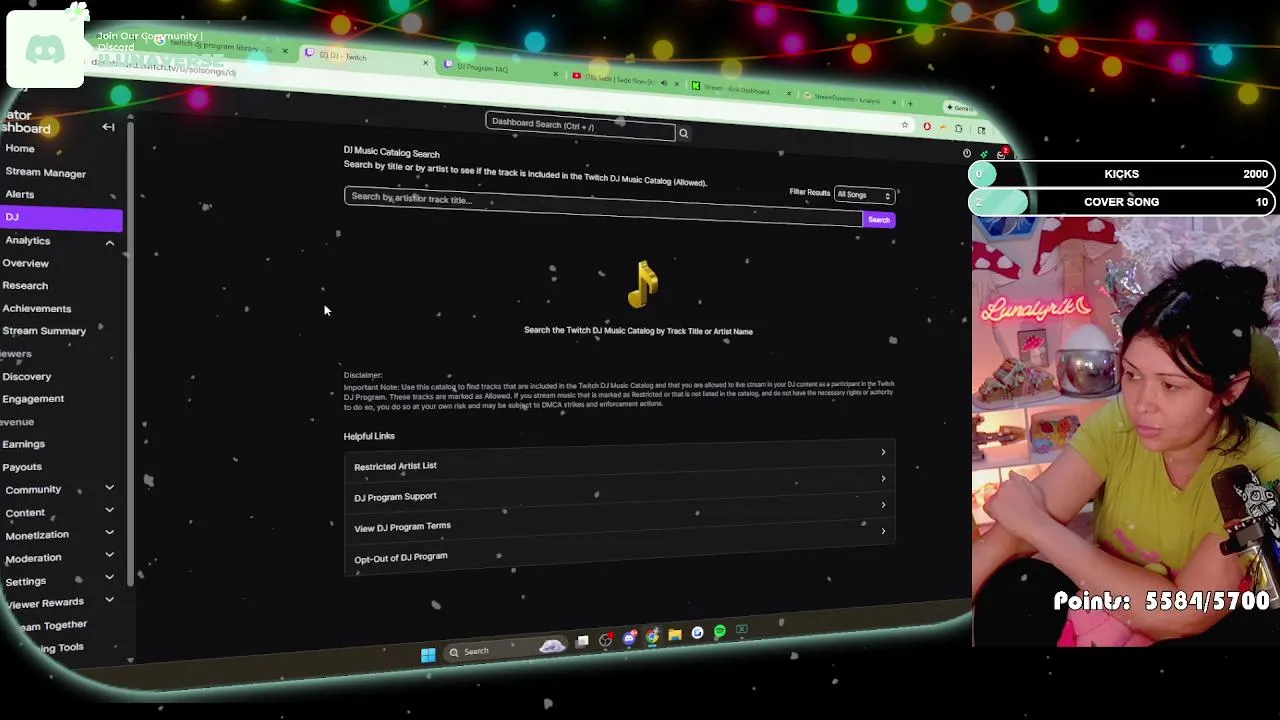Click the Dashboard Search magnifier icon
The height and width of the screenshot is (720, 1280).
click(x=683, y=133)
